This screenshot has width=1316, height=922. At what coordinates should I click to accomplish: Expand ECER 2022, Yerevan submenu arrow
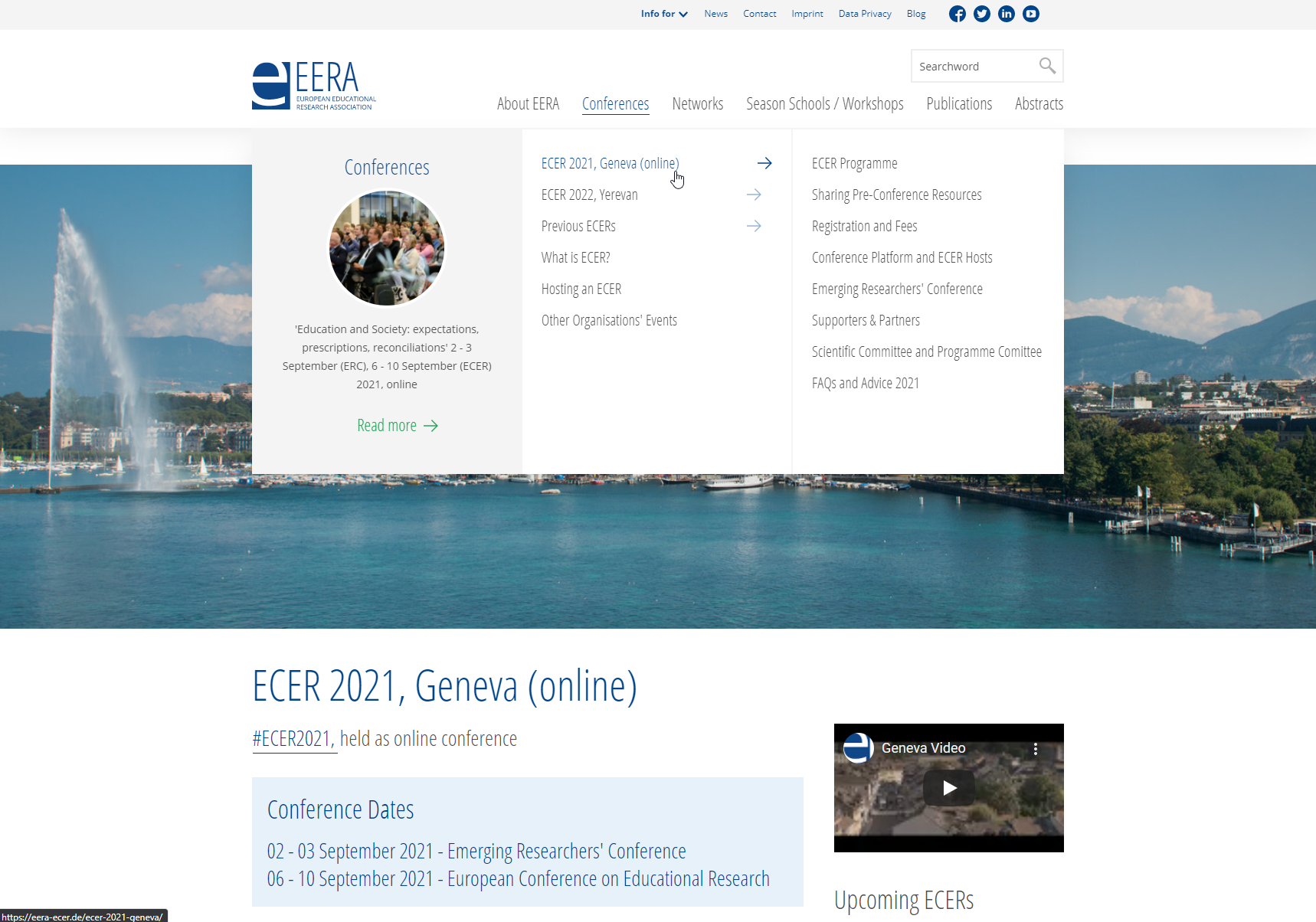(754, 195)
